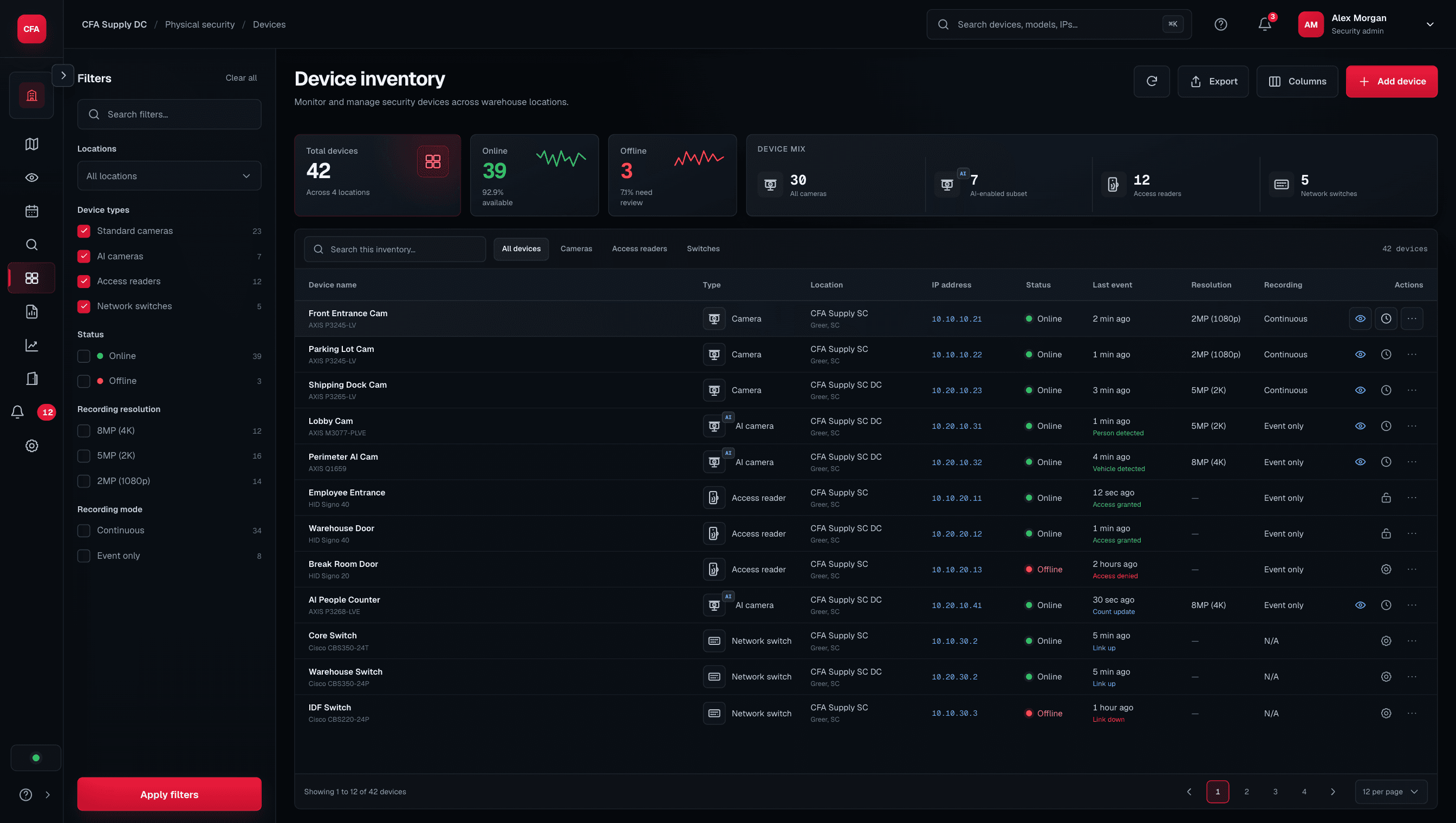Click IP address 10.20.10.23
This screenshot has width=1456, height=823.
[956, 390]
